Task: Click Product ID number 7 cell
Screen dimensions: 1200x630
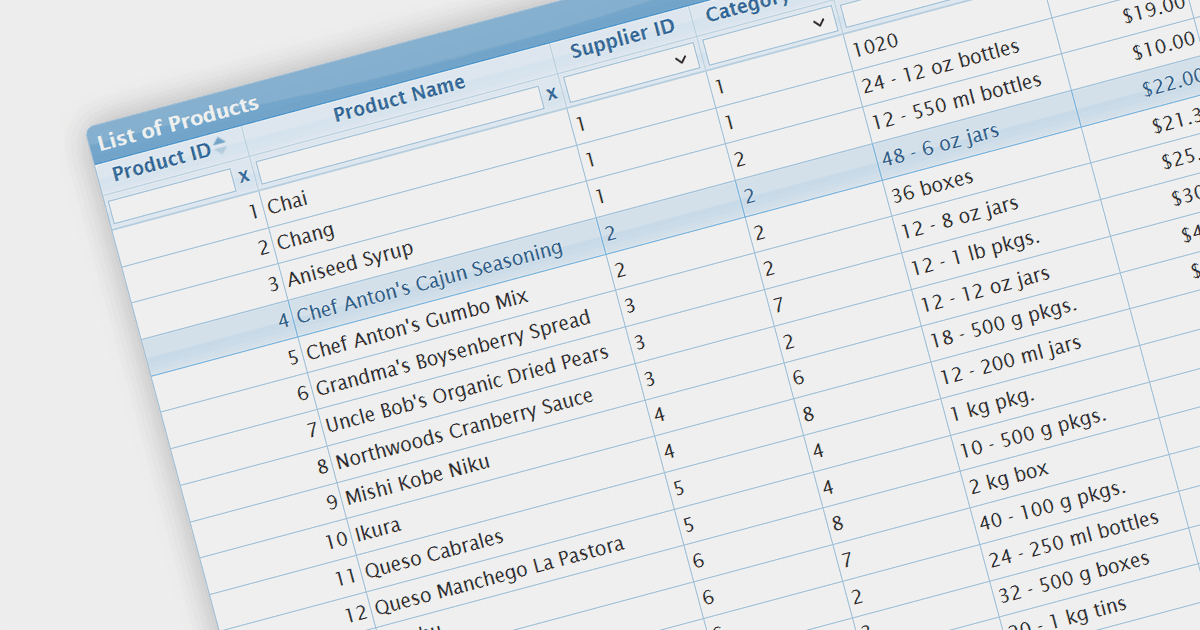Action: (313, 428)
